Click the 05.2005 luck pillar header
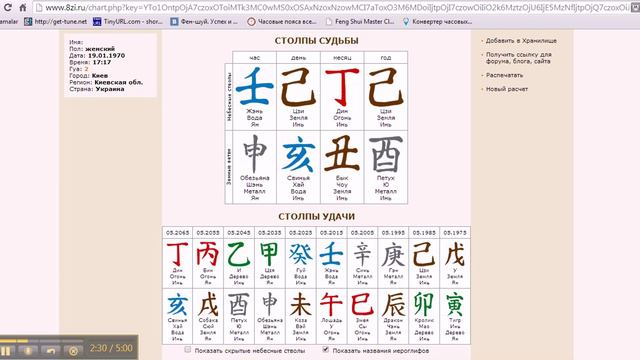This screenshot has width=640, height=360. click(x=362, y=233)
